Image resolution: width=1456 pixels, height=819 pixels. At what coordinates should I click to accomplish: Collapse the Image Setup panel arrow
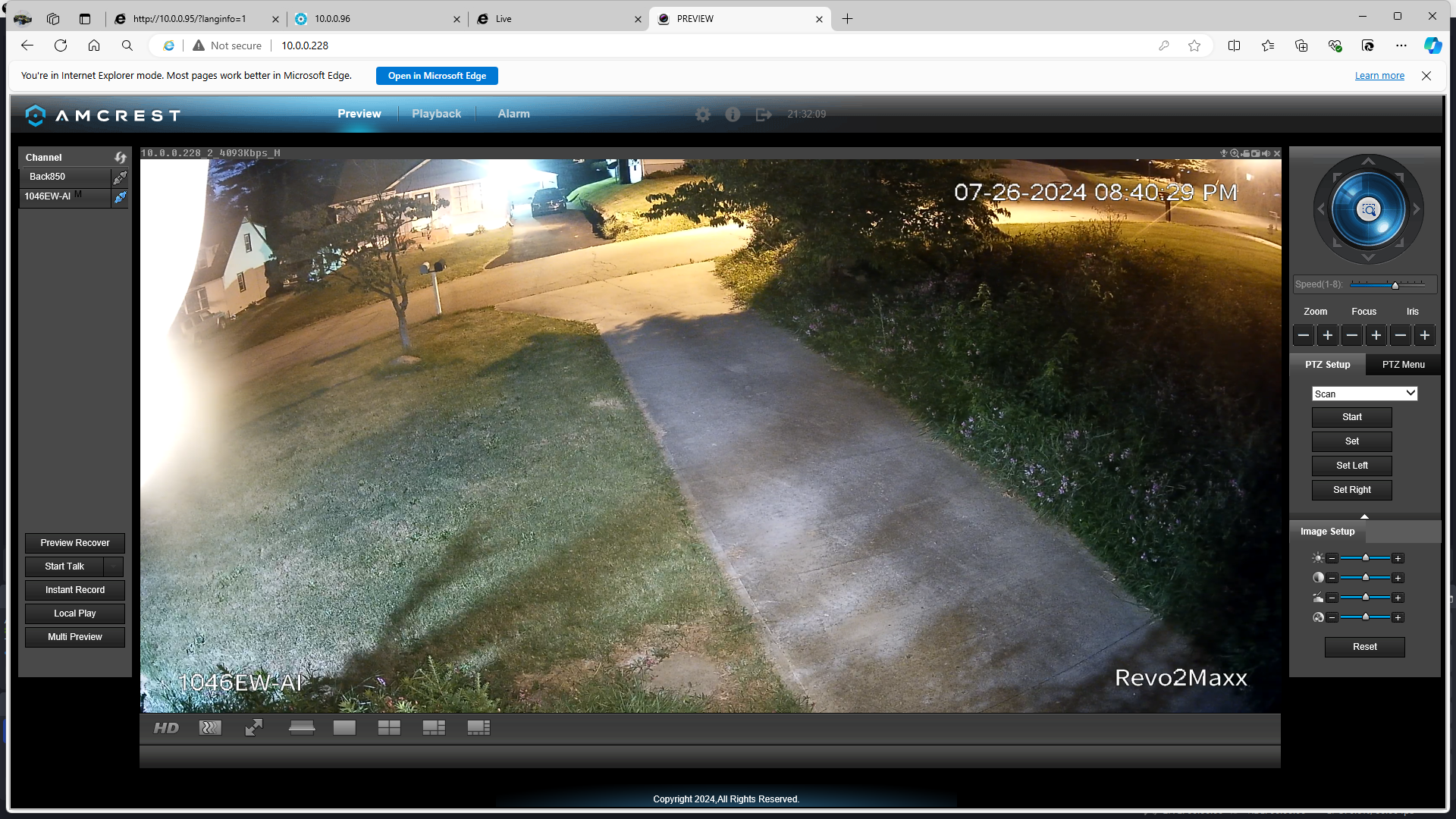1364,516
